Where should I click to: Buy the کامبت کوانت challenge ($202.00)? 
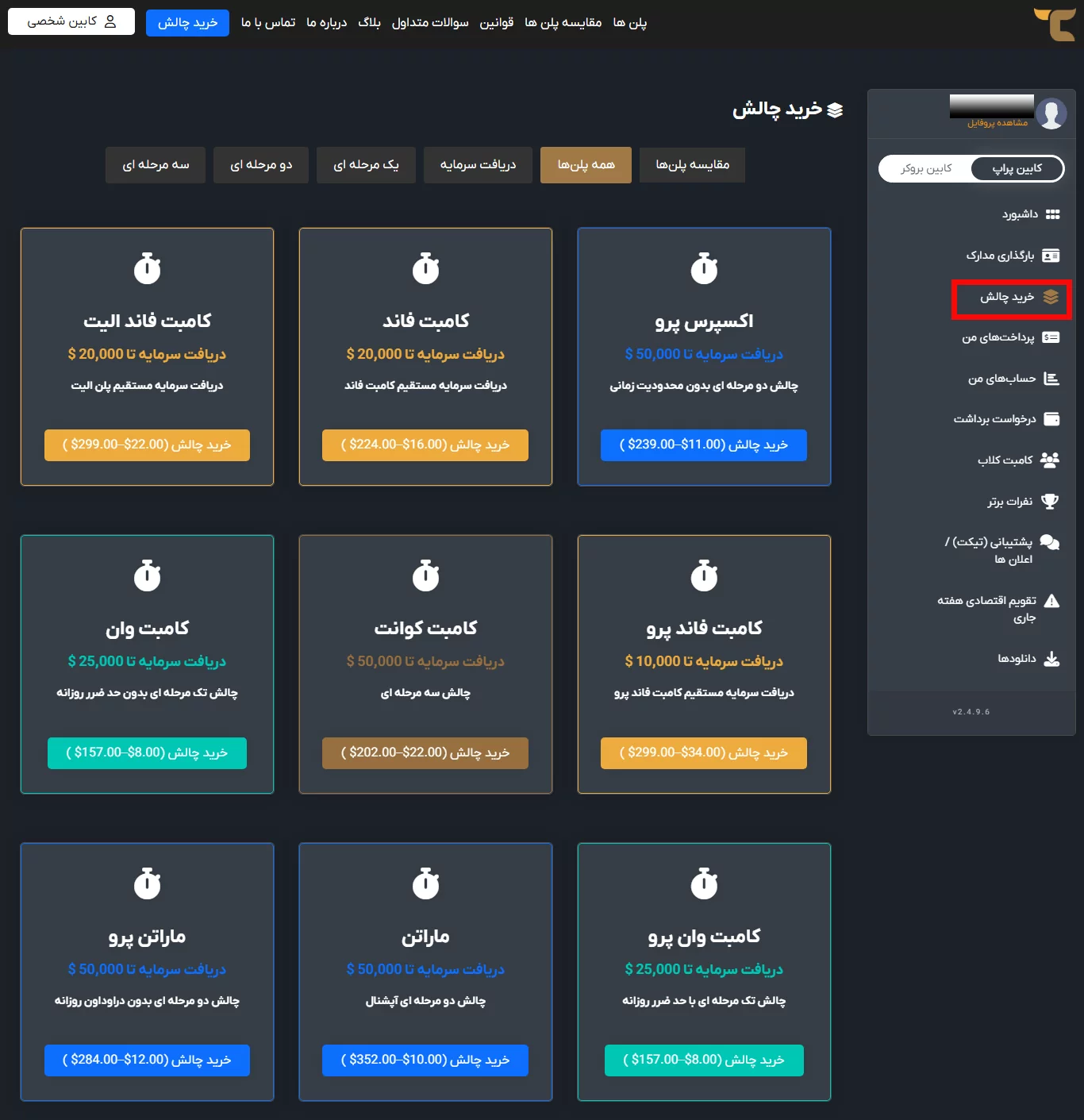tap(425, 753)
